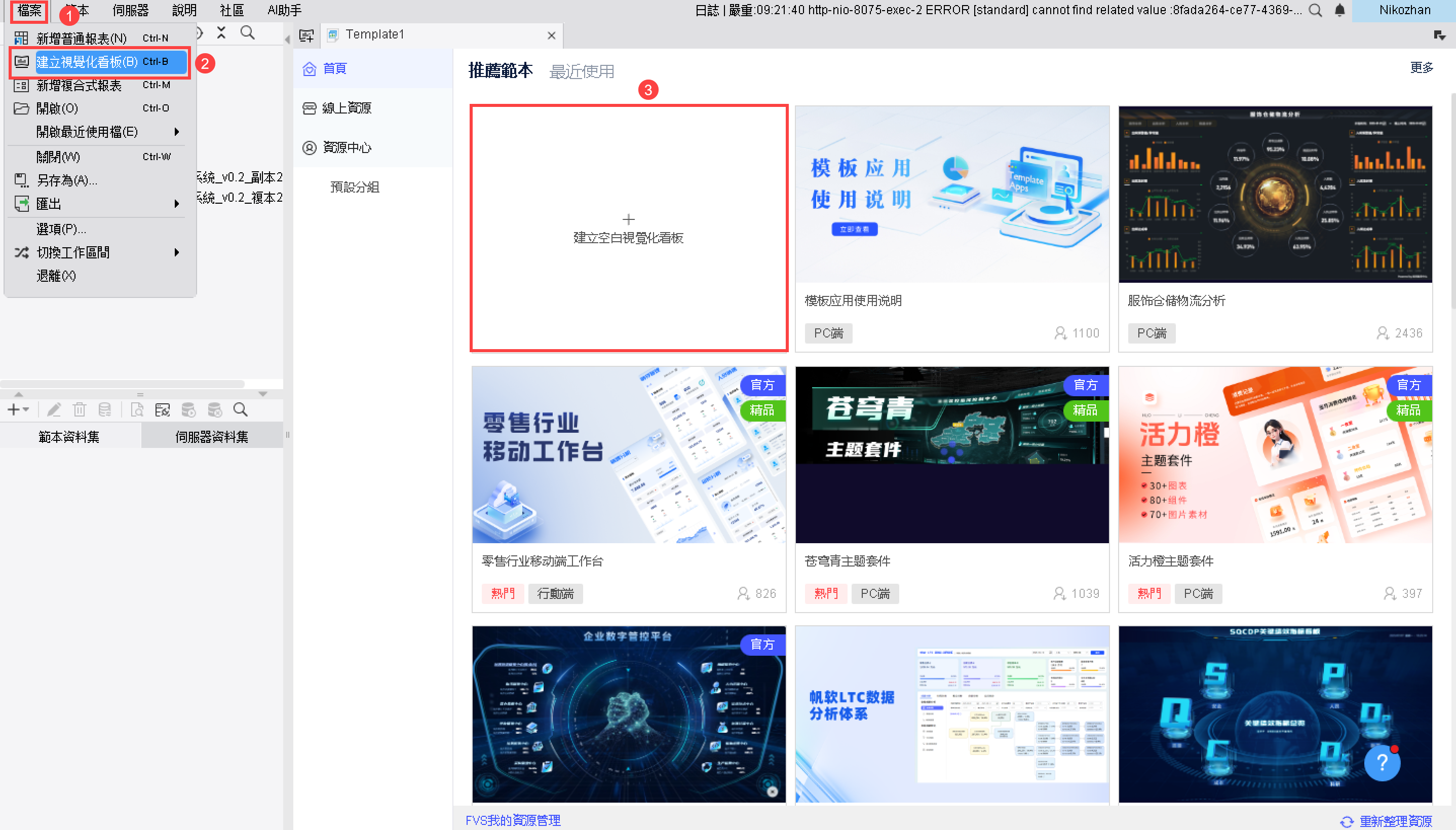Image resolution: width=1456 pixels, height=830 pixels.
Task: Open 選項(P)... in the file menu
Action: (x=100, y=229)
